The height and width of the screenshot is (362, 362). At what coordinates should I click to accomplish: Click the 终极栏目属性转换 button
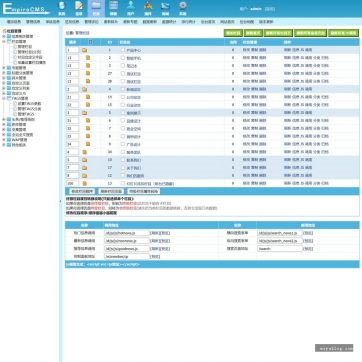[144, 191]
